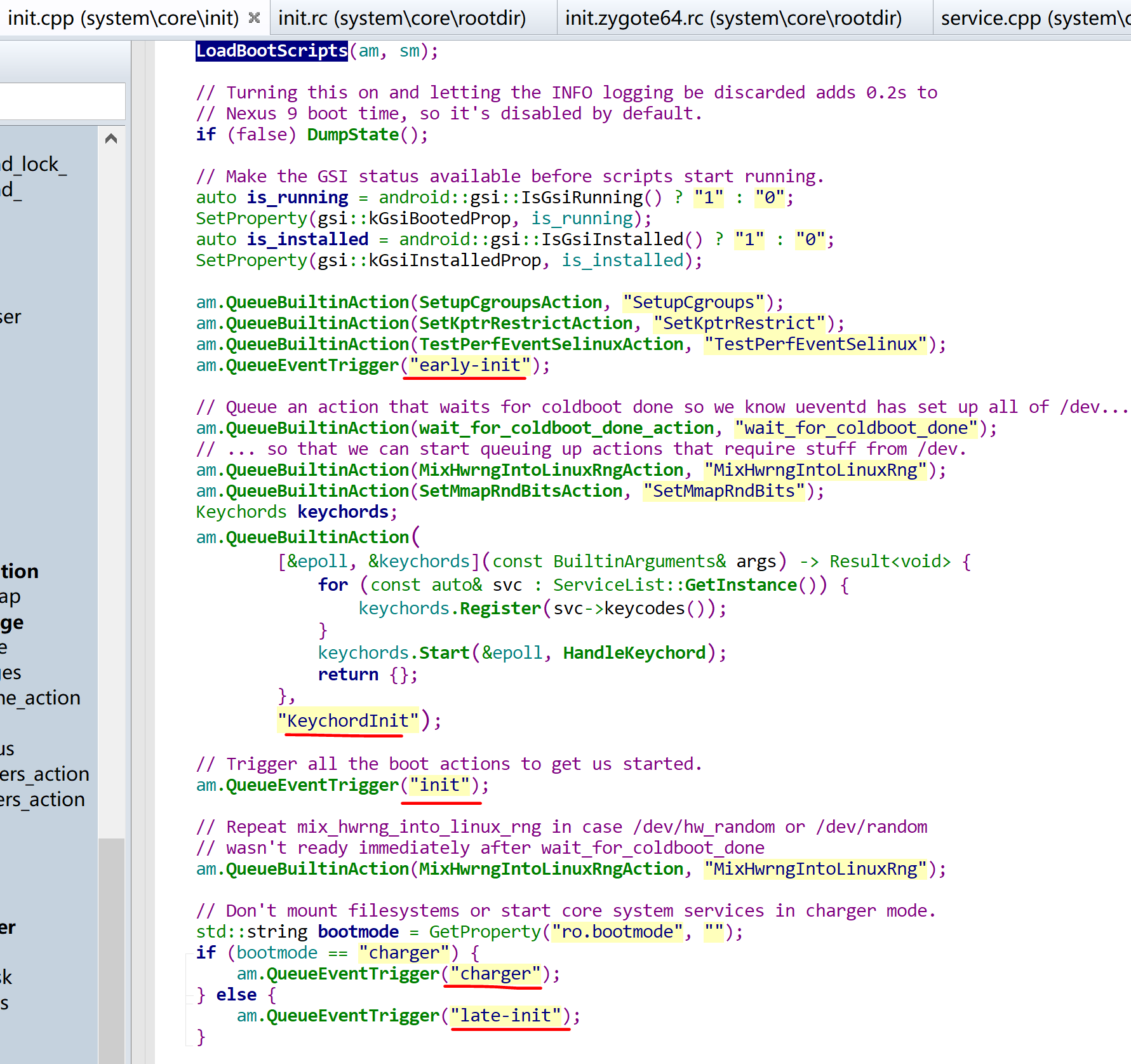Select the bootmode variable declaration
Viewport: 1131px width, 1064px height.
(x=358, y=932)
